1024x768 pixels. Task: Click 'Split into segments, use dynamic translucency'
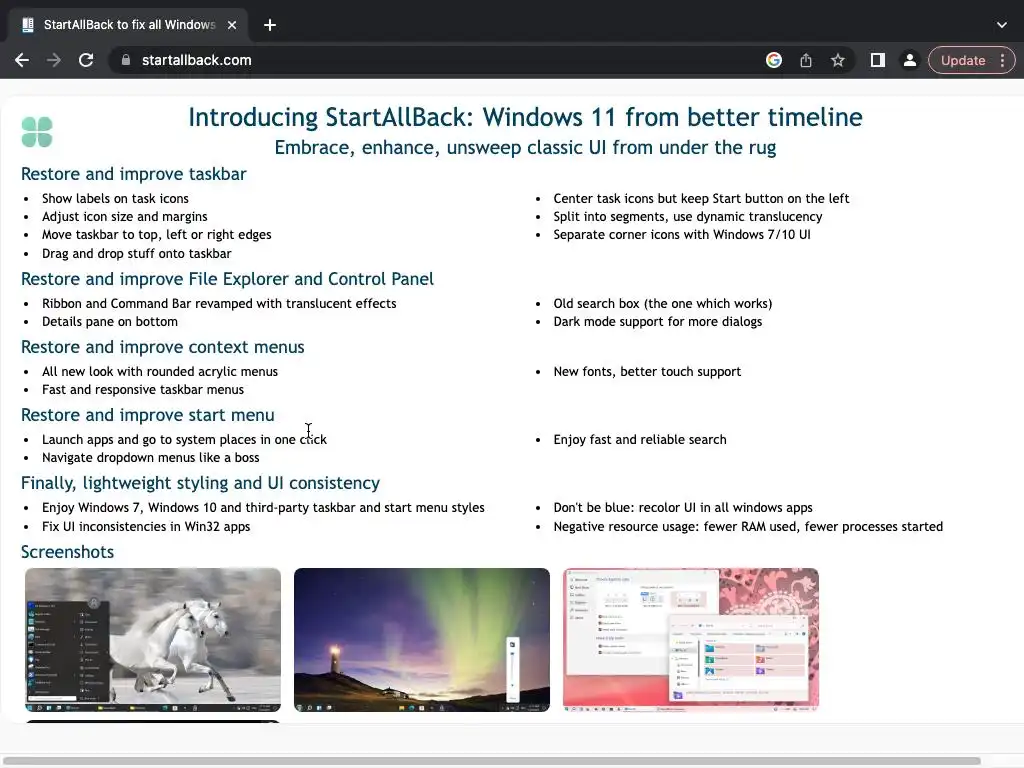688,217
